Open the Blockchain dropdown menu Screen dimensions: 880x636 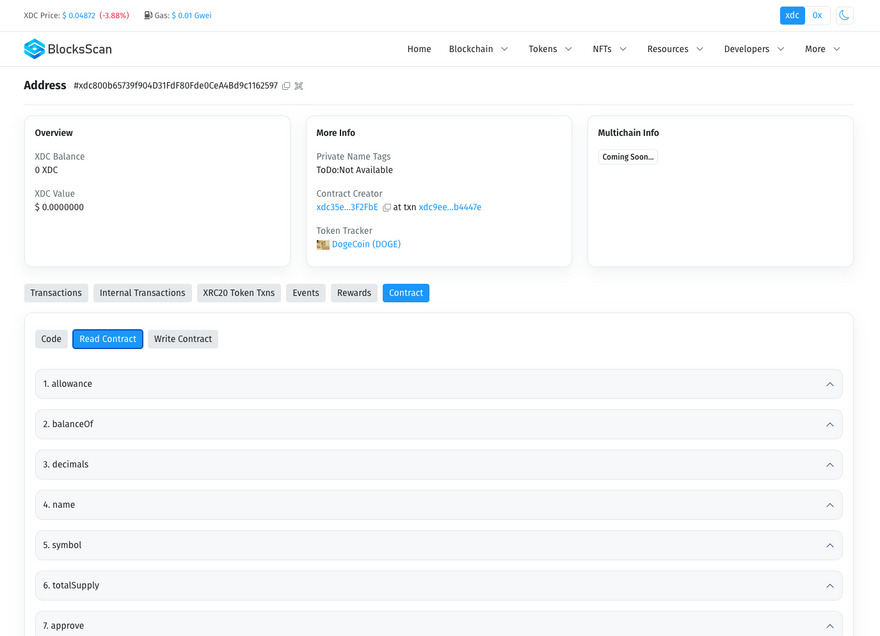478,49
